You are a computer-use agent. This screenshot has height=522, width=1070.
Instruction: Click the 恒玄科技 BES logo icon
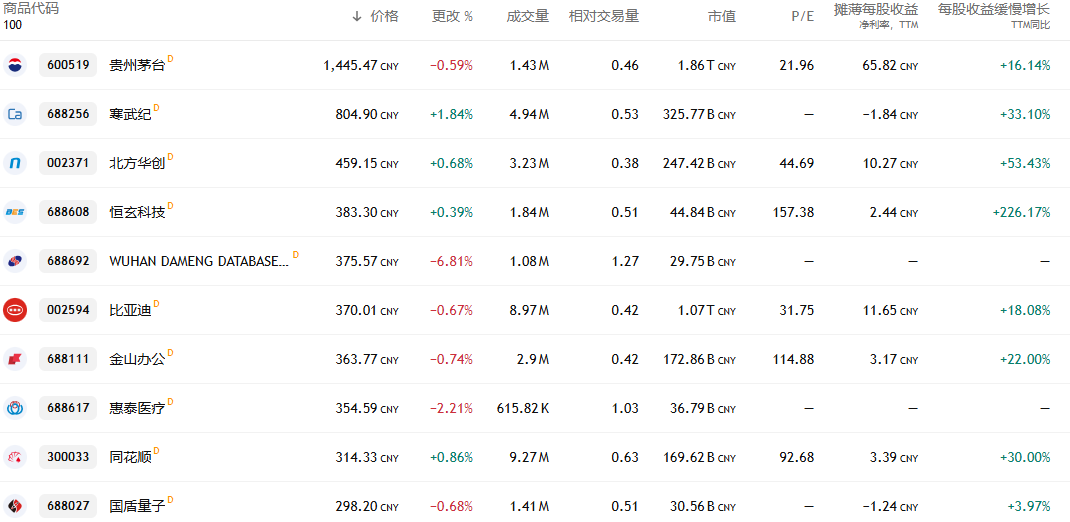tap(14, 212)
